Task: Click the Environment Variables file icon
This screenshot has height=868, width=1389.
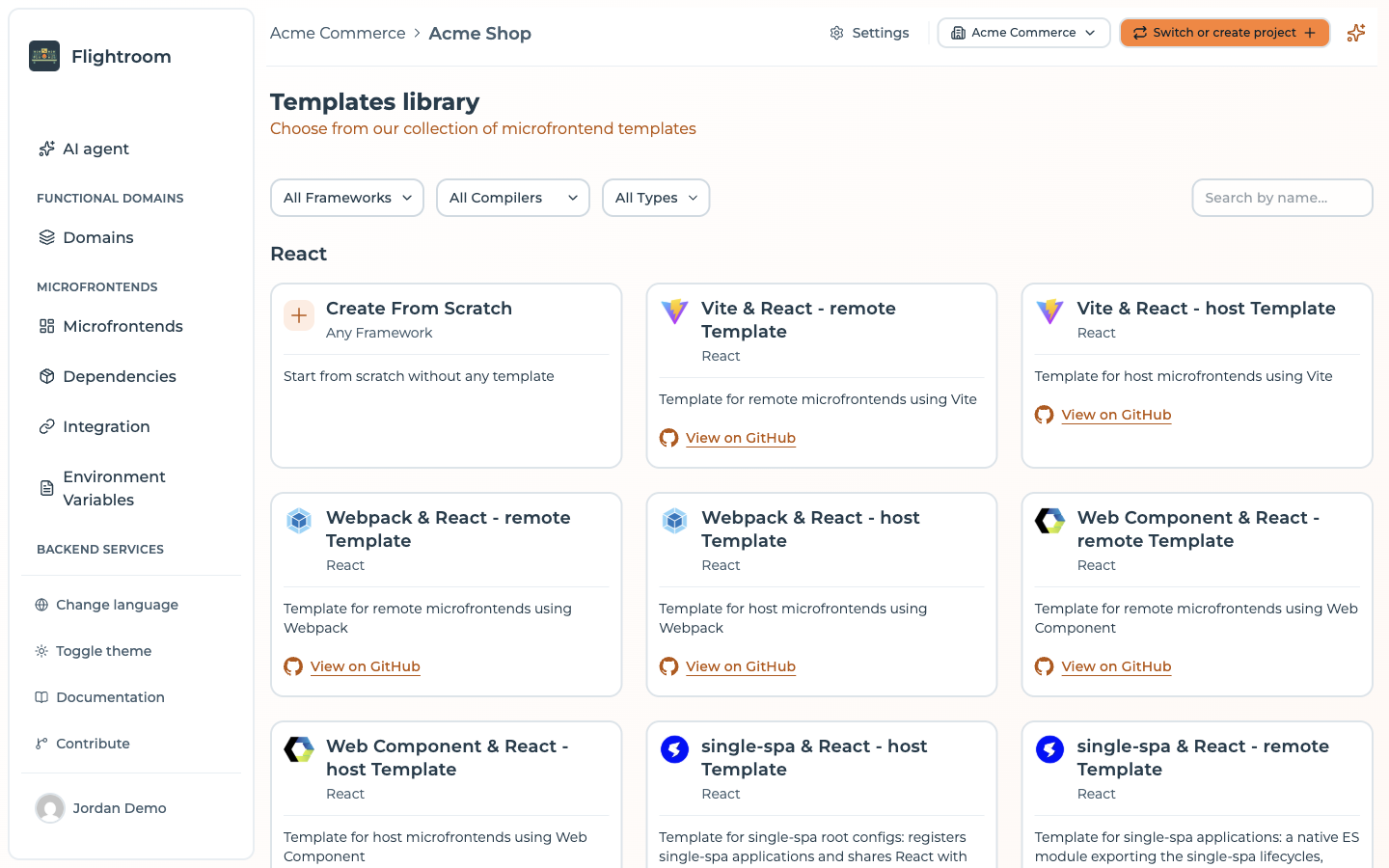Action: (46, 488)
